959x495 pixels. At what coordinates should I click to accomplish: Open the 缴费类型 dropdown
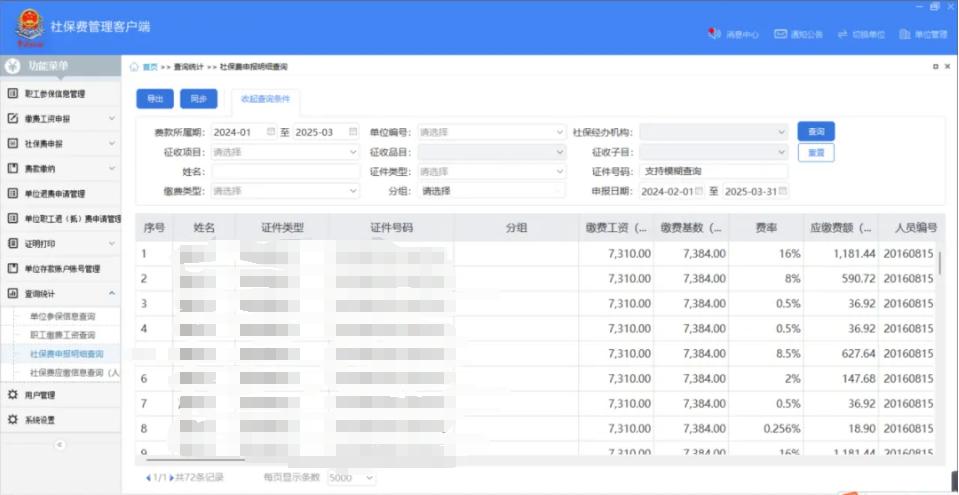(284, 190)
